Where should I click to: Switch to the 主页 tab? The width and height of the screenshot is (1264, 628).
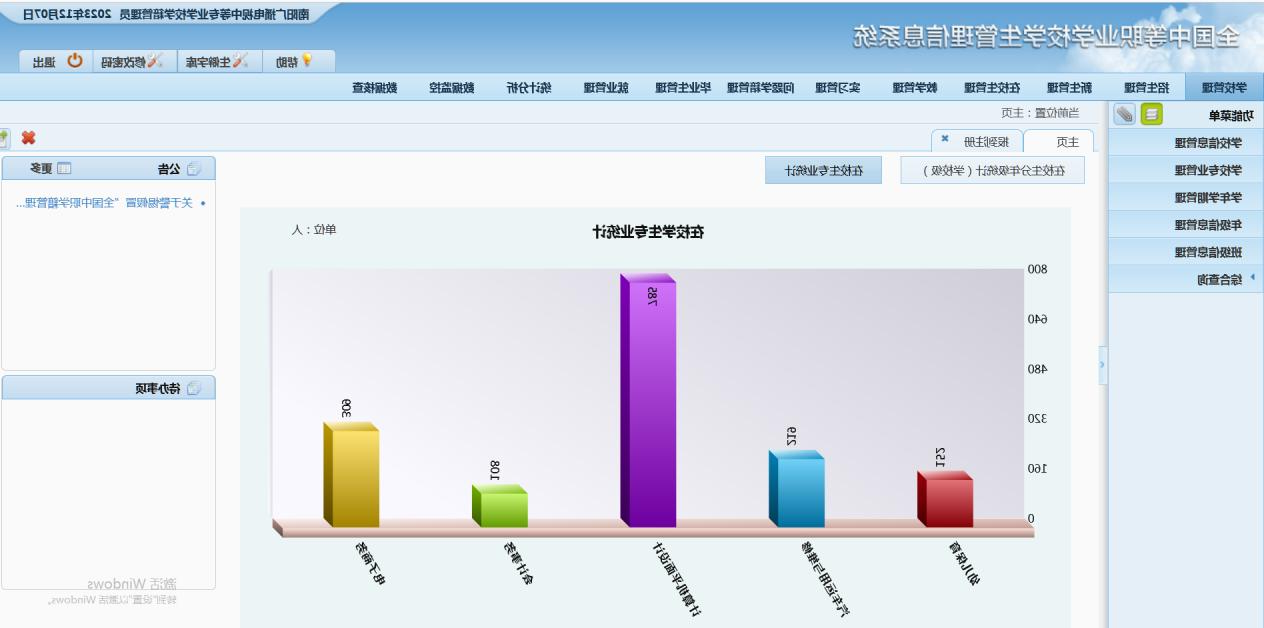pos(1068,142)
